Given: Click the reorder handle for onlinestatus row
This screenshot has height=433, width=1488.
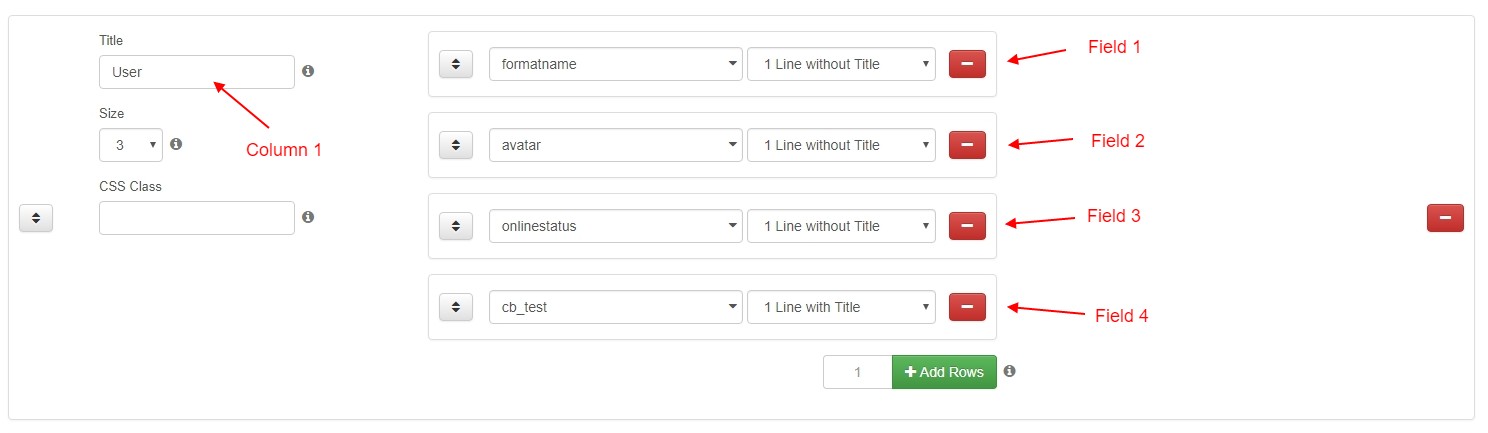Looking at the screenshot, I should [455, 226].
